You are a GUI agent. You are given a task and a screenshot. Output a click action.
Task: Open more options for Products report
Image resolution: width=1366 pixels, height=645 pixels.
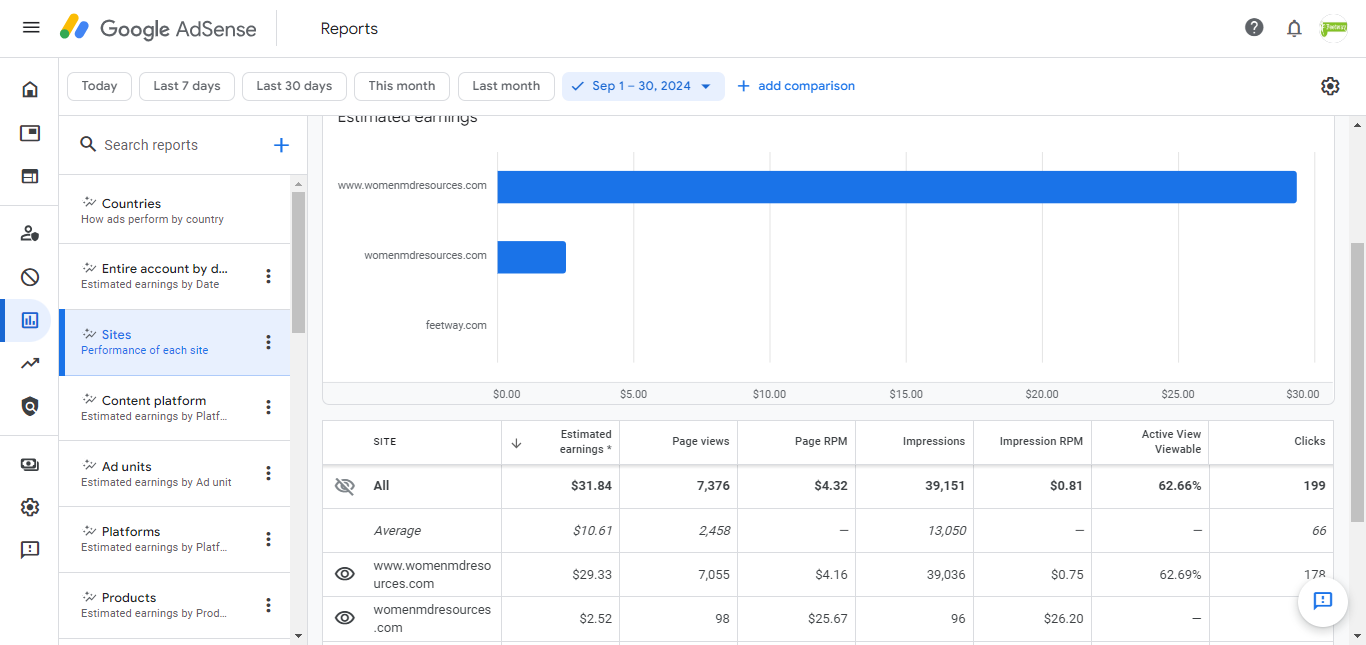[268, 605]
